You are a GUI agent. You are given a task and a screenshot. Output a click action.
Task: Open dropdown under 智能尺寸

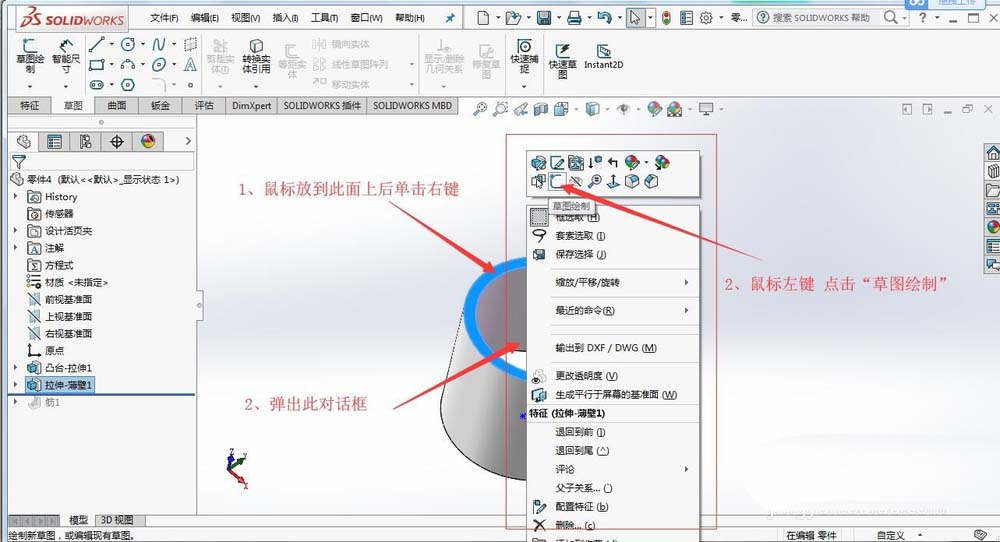(66, 86)
